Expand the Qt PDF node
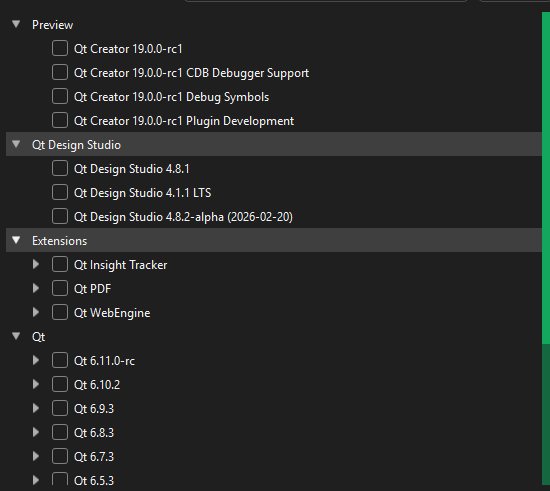This screenshot has height=491, width=550. point(36,289)
